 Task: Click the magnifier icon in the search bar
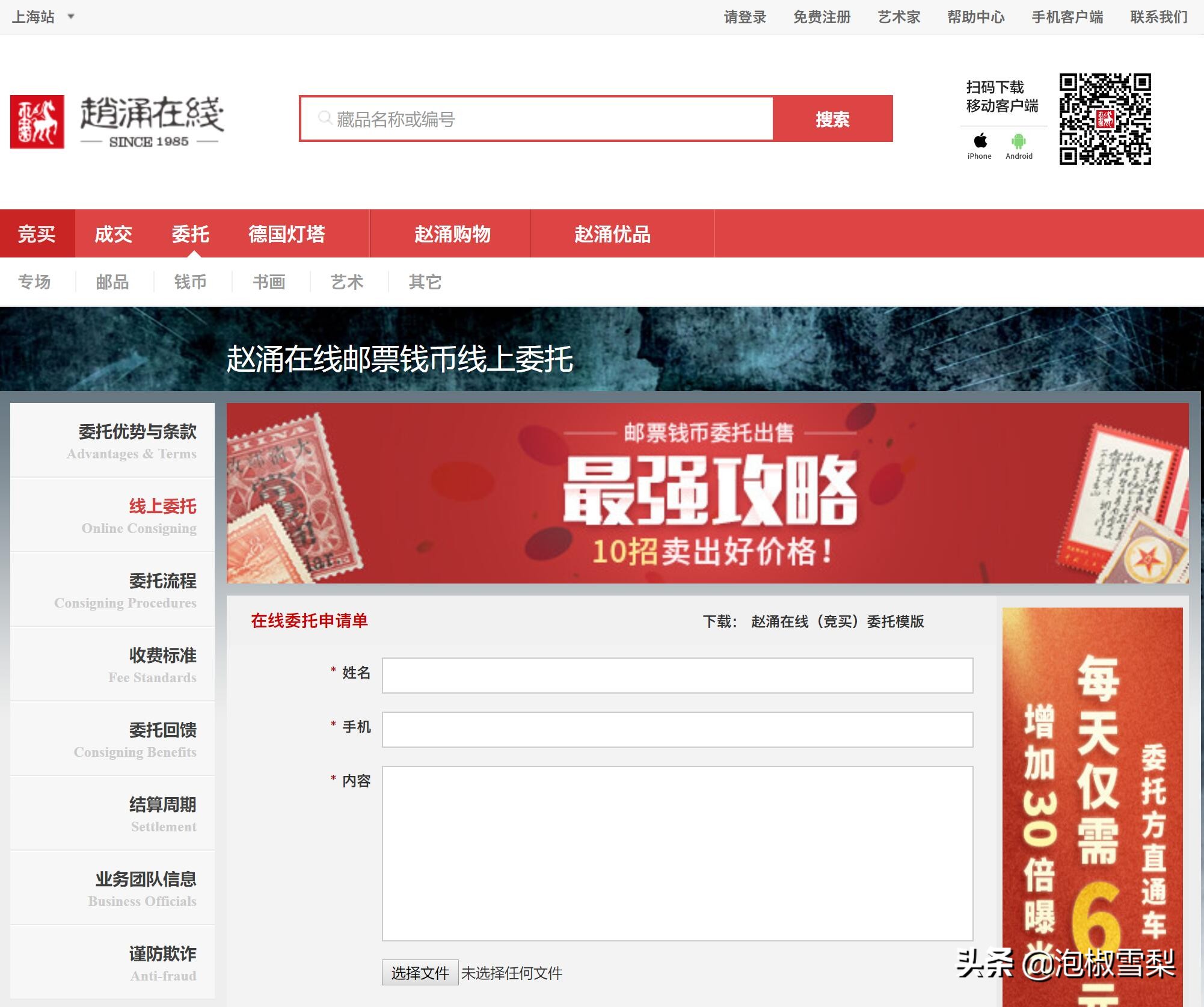(x=325, y=119)
